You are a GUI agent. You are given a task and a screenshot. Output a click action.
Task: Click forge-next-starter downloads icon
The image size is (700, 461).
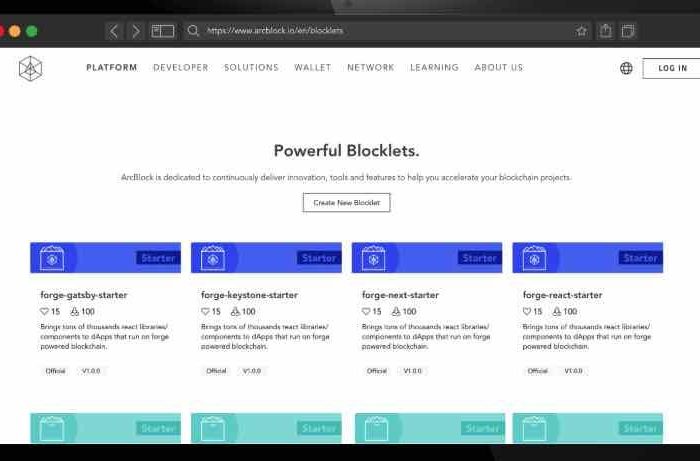coord(396,311)
